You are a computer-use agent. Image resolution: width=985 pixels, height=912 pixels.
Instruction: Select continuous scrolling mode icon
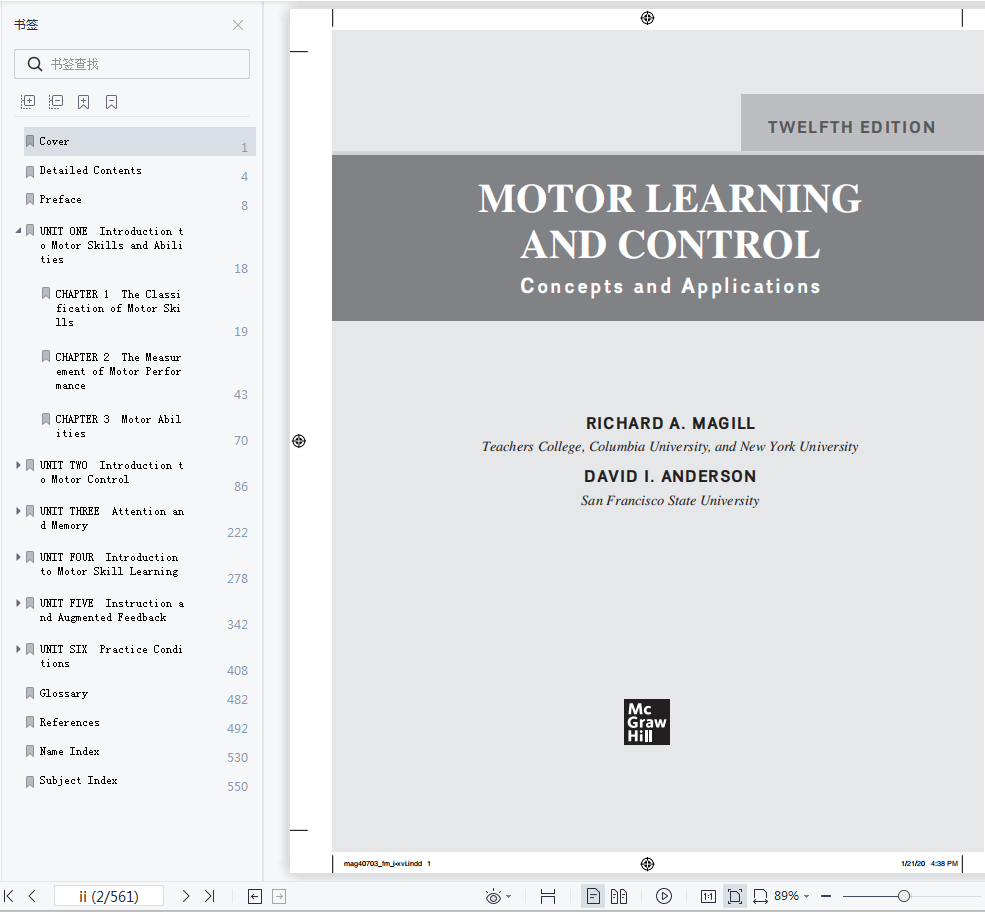pos(548,896)
